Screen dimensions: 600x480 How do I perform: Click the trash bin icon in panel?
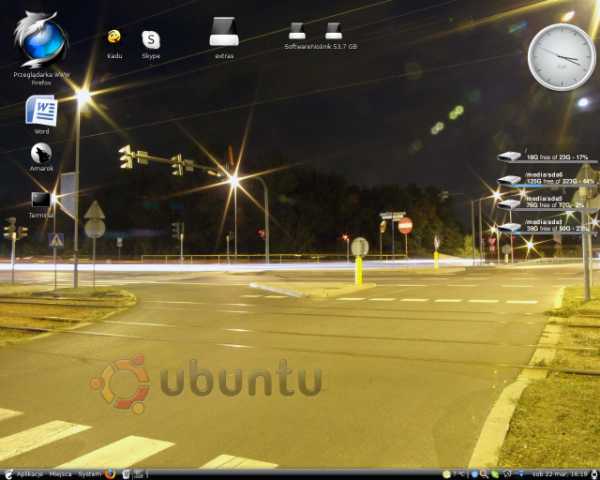point(126,474)
